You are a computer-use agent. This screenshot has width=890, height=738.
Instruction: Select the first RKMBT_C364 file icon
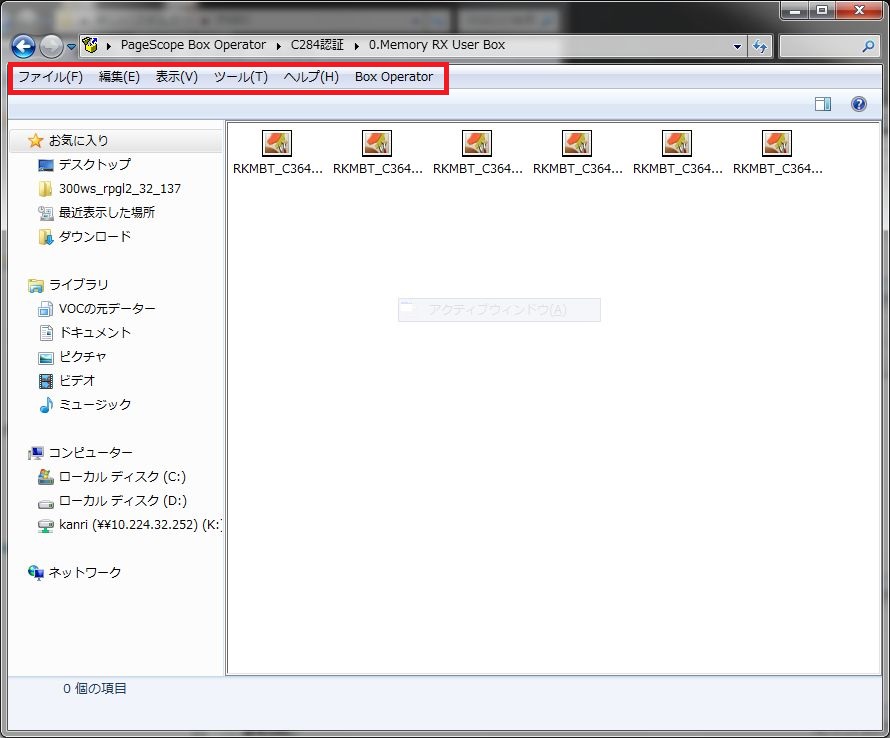[277, 143]
